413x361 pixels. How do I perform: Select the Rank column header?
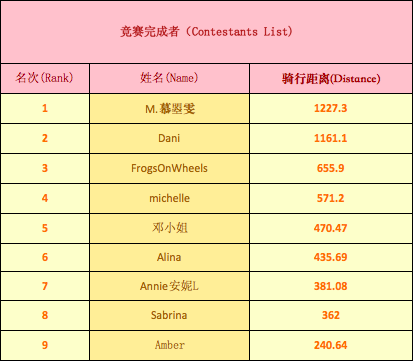click(x=45, y=78)
